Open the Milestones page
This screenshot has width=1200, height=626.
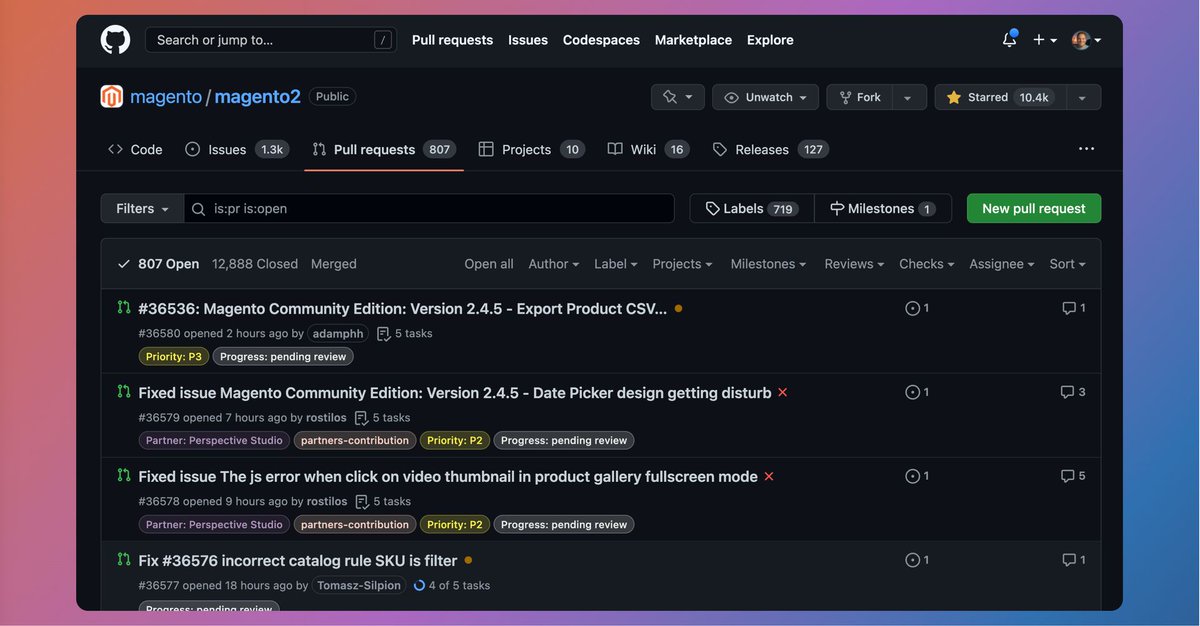882,208
